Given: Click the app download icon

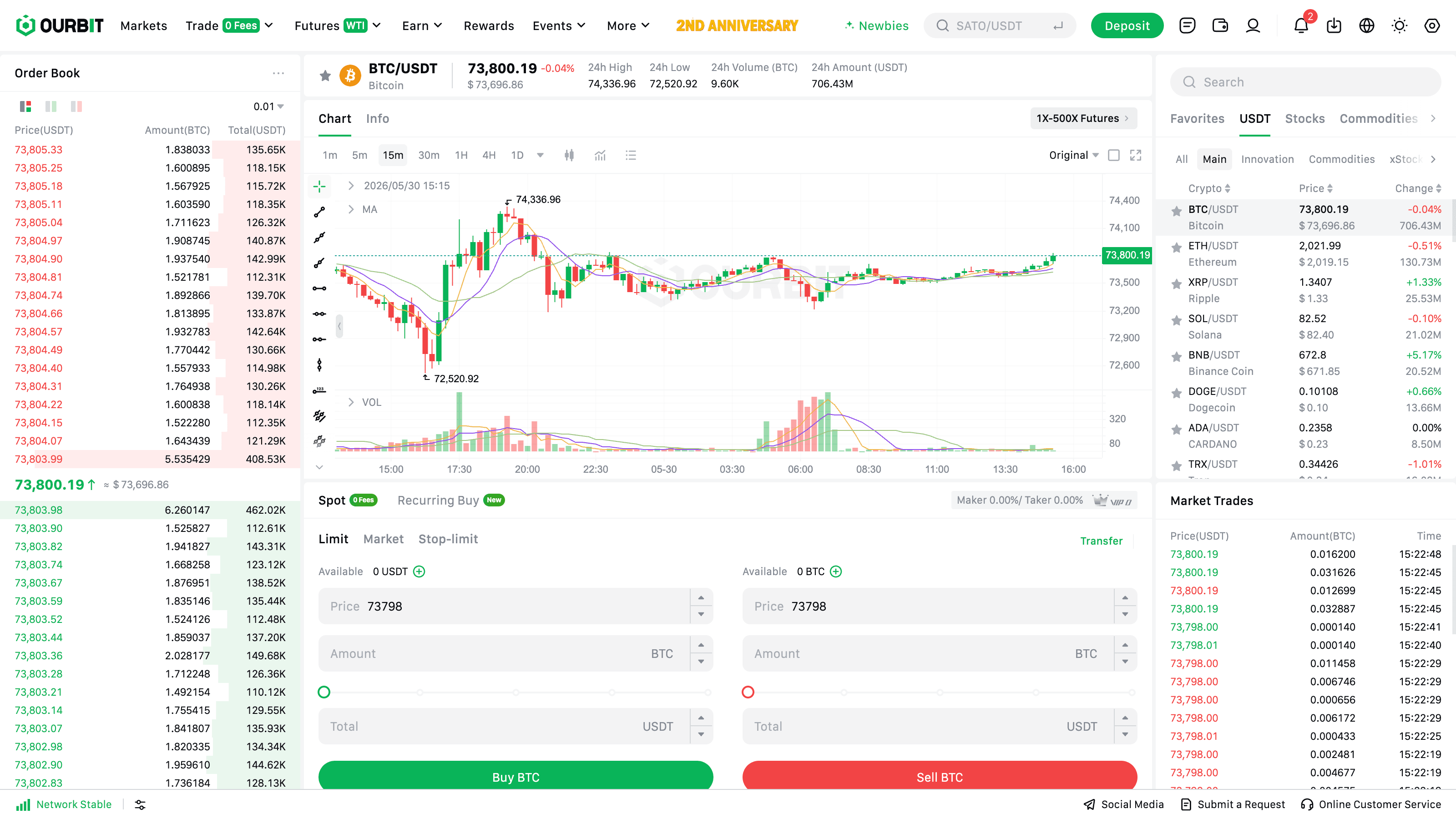Looking at the screenshot, I should coord(1334,25).
